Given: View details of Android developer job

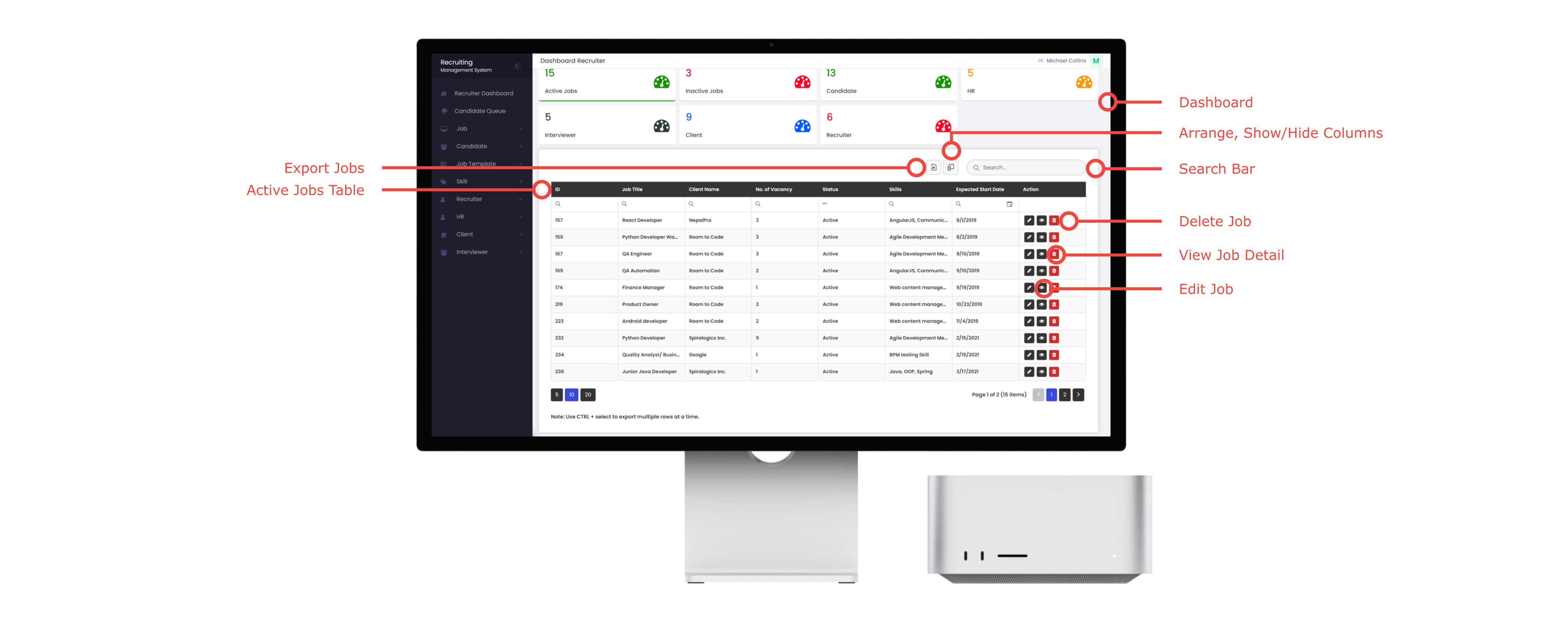Looking at the screenshot, I should 1042,321.
